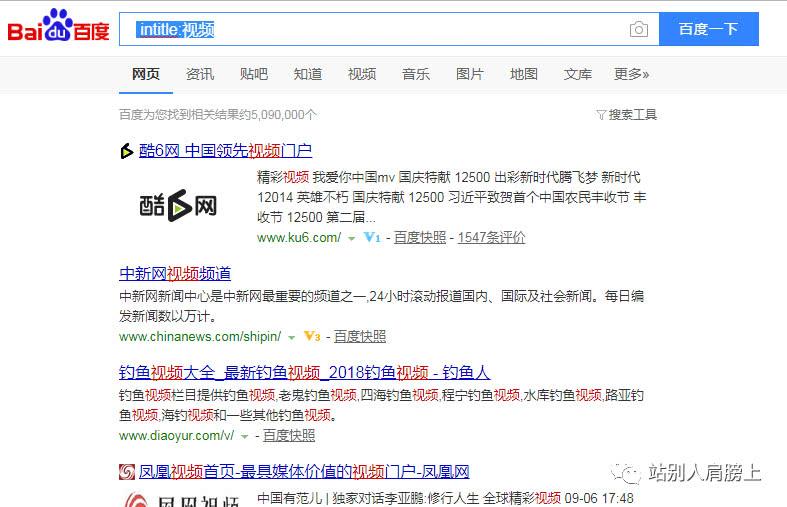The width and height of the screenshot is (787, 507).
Task: Switch to the 视频 tab
Action: point(362,74)
